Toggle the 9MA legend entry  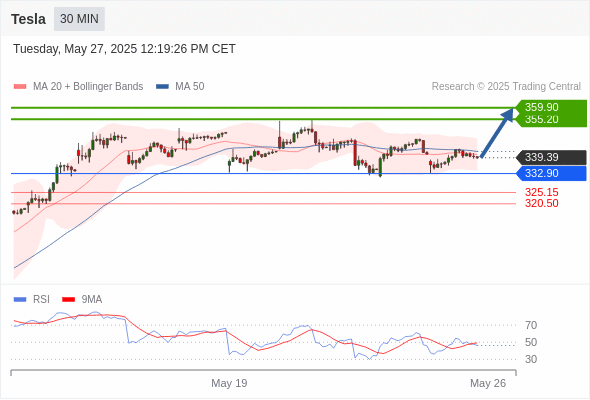click(82, 300)
